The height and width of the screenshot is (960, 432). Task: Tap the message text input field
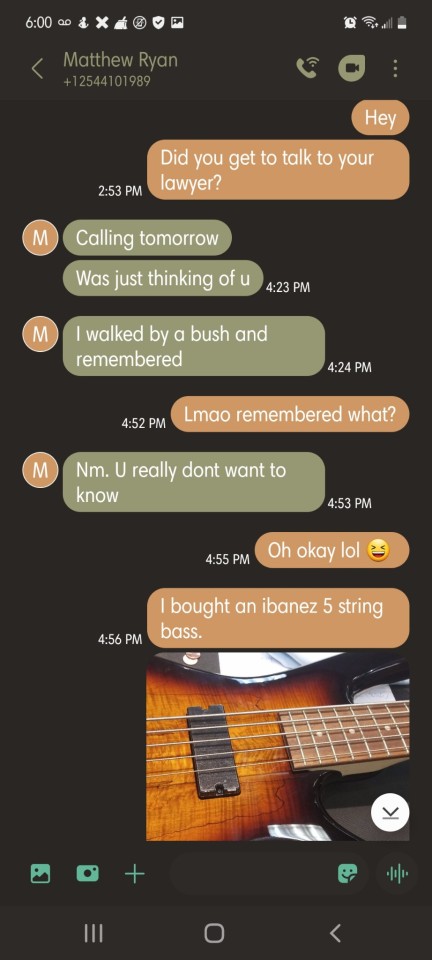tap(250, 873)
